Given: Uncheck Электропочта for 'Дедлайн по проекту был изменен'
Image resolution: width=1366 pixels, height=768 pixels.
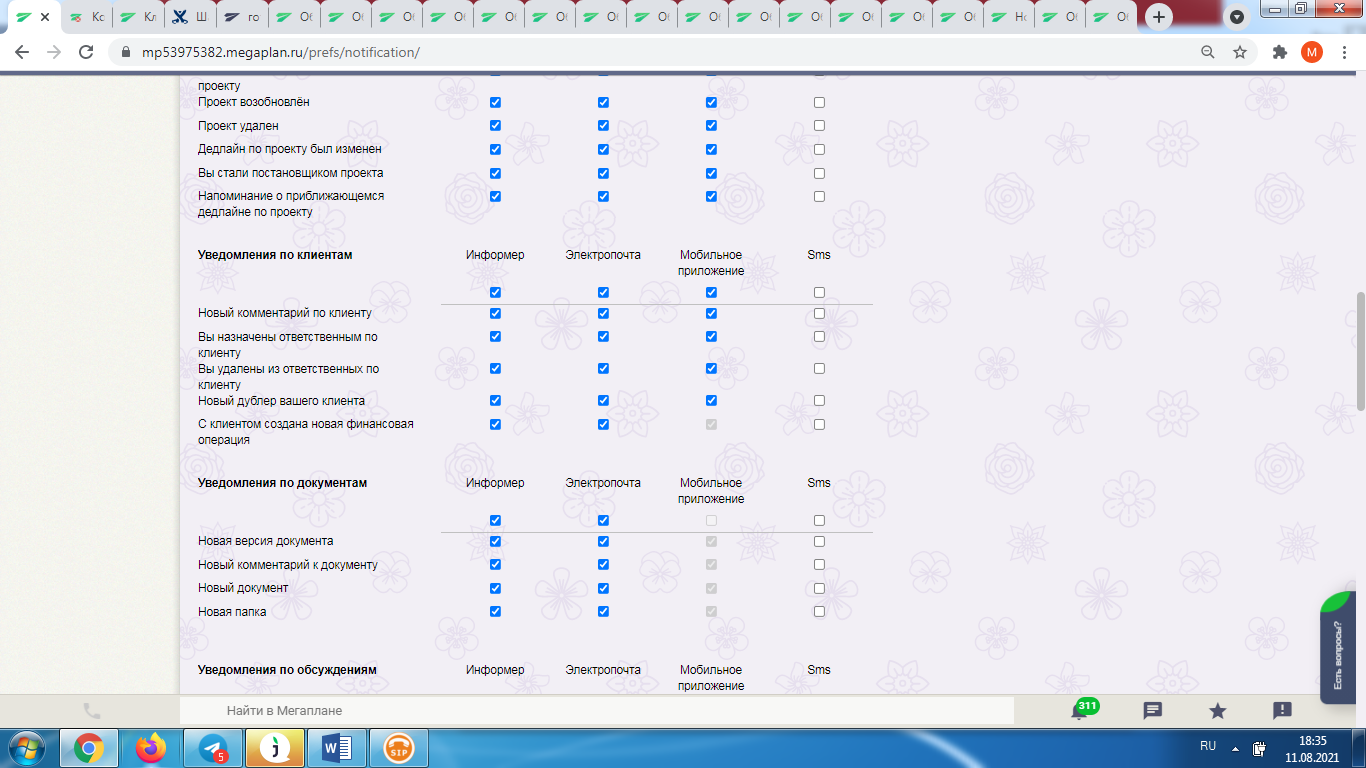Looking at the screenshot, I should [603, 149].
